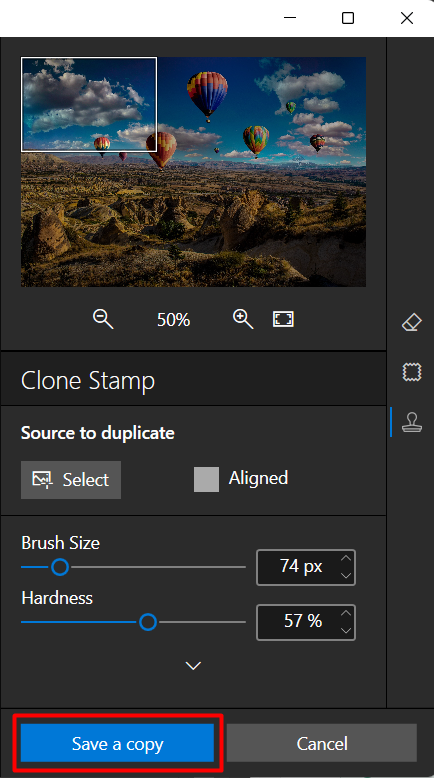Select the Clone Stamp tool icon
Screen dimensions: 434x778
click(x=412, y=422)
